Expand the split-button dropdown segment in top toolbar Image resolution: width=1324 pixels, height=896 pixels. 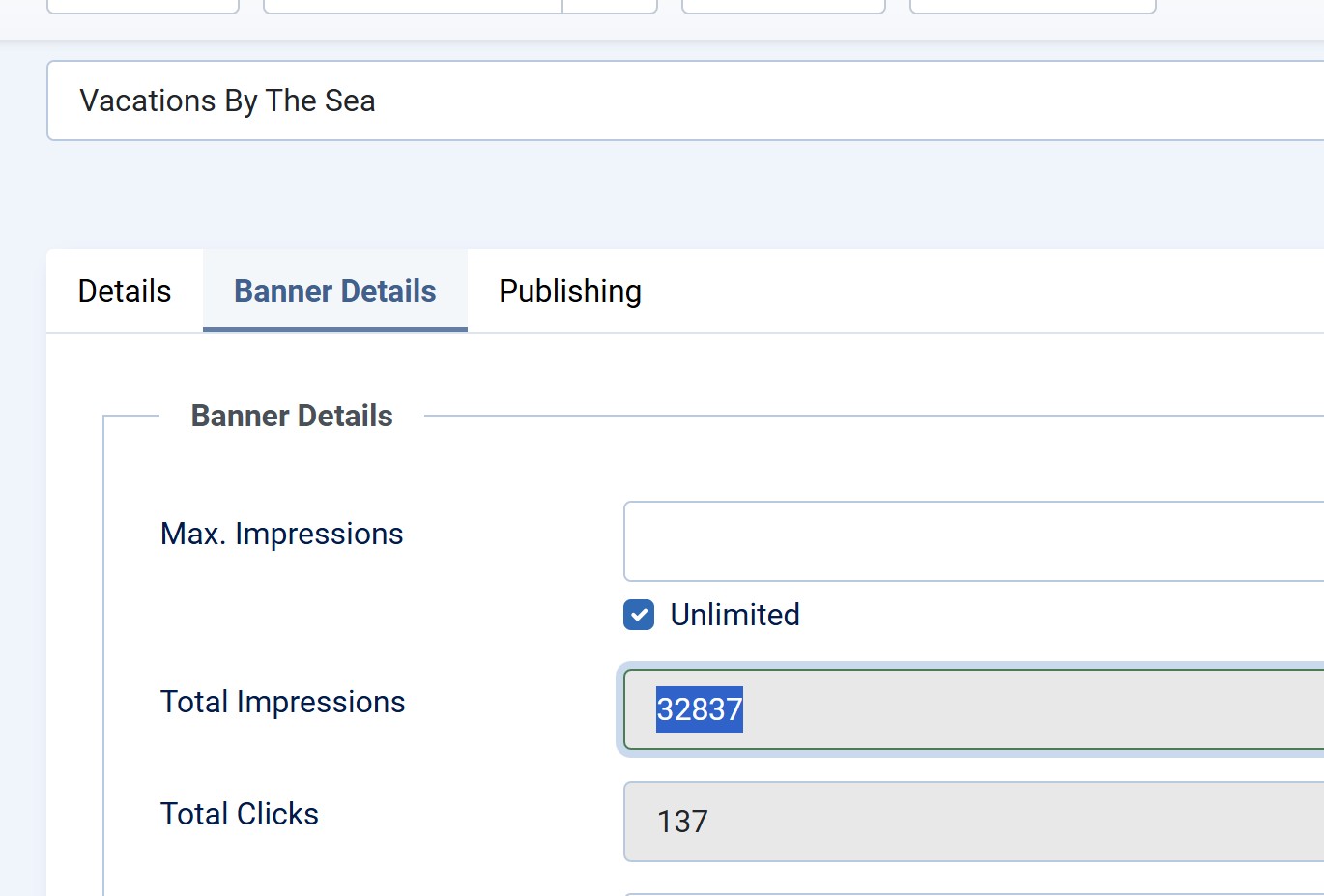(610, 6)
